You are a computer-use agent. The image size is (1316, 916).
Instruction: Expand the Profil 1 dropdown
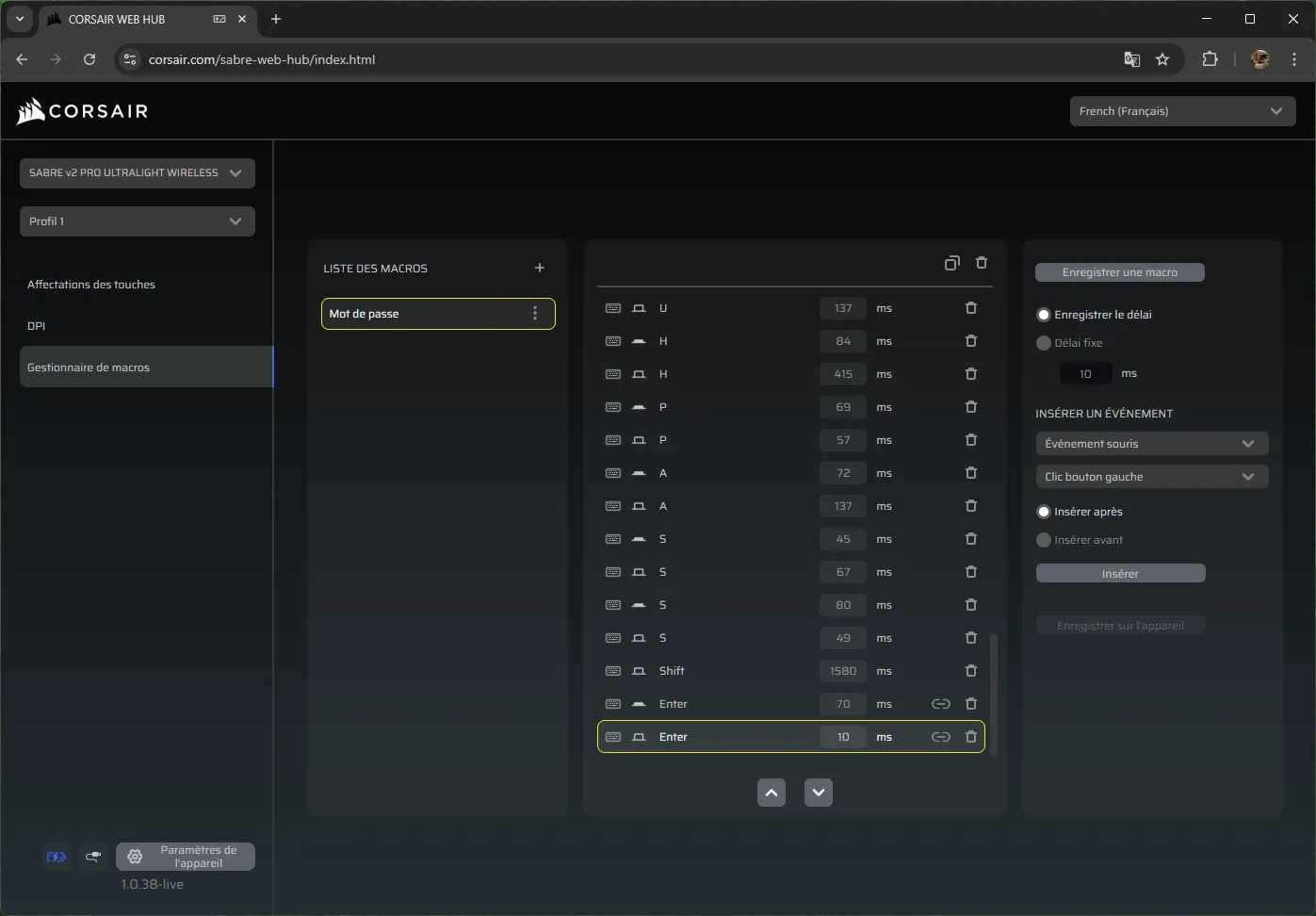pyautogui.click(x=138, y=221)
